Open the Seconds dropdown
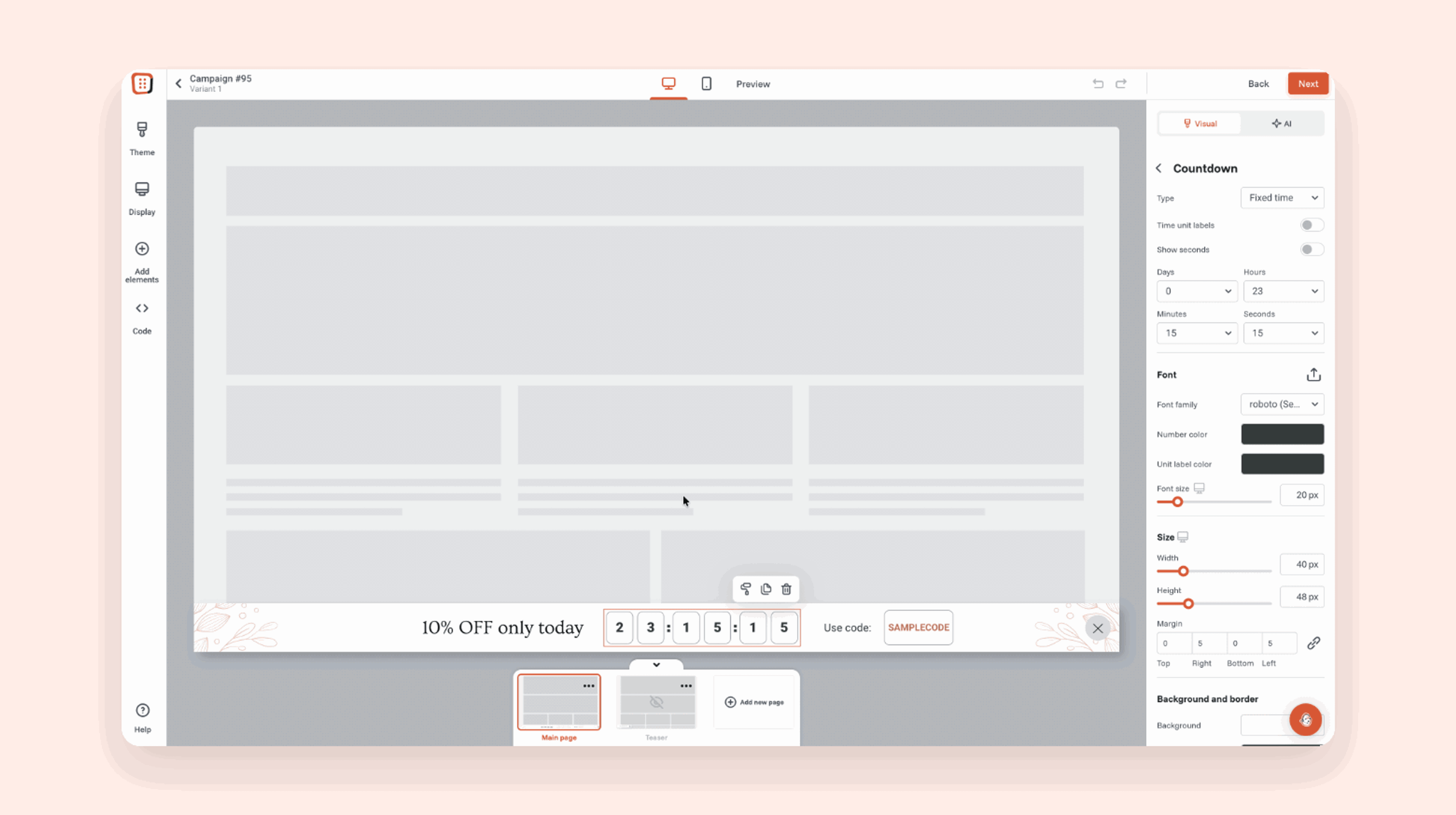1456x815 pixels. click(x=1283, y=333)
